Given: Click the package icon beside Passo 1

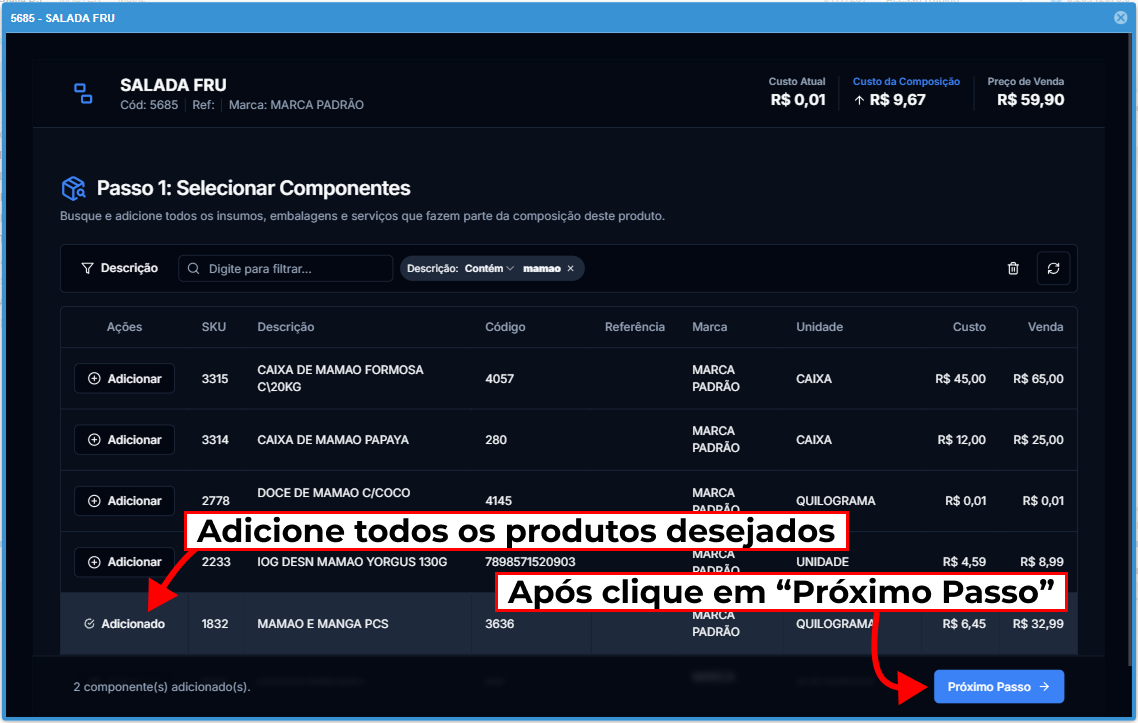Looking at the screenshot, I should pyautogui.click(x=74, y=188).
